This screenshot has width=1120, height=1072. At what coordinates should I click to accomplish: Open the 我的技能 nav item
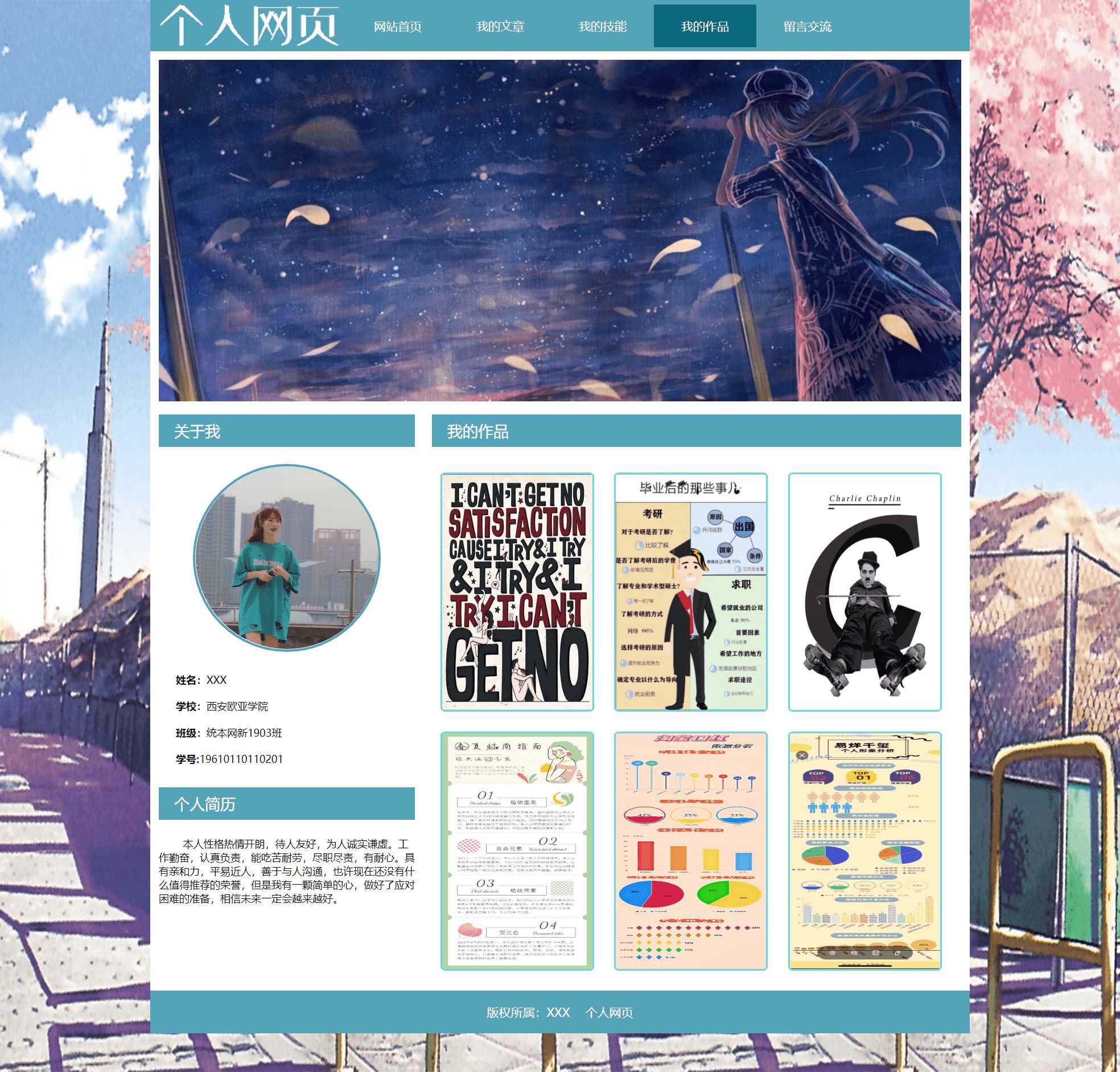coord(602,26)
